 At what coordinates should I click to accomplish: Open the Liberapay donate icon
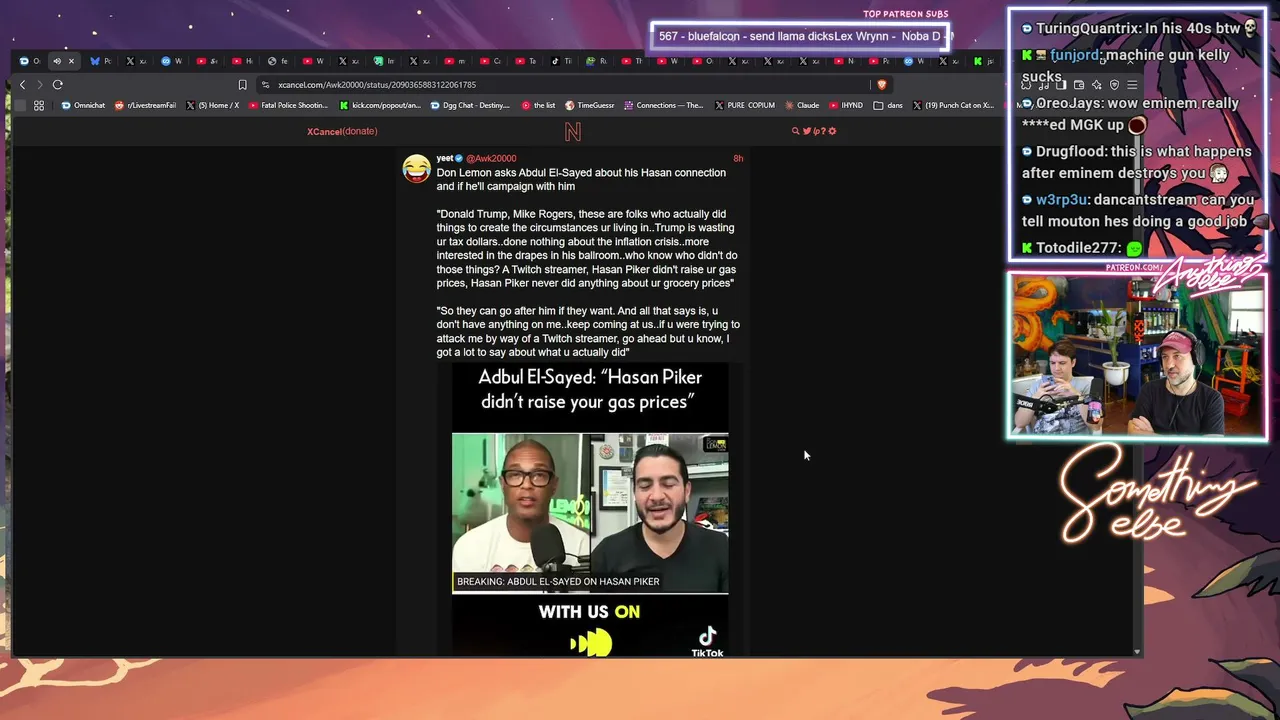pyautogui.click(x=816, y=131)
